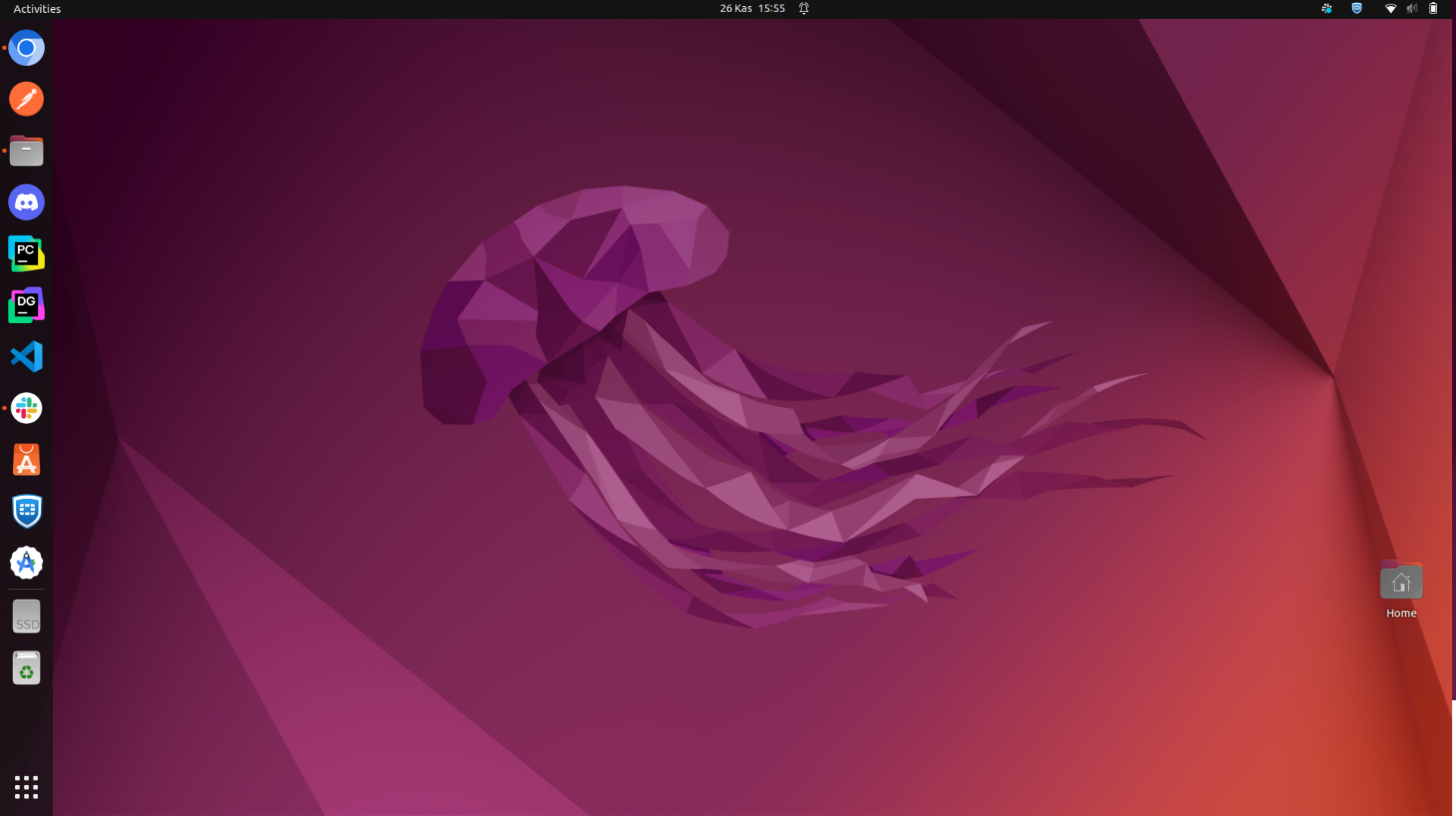Launch Discord from the dock
This screenshot has width=1456, height=816.
(x=27, y=202)
